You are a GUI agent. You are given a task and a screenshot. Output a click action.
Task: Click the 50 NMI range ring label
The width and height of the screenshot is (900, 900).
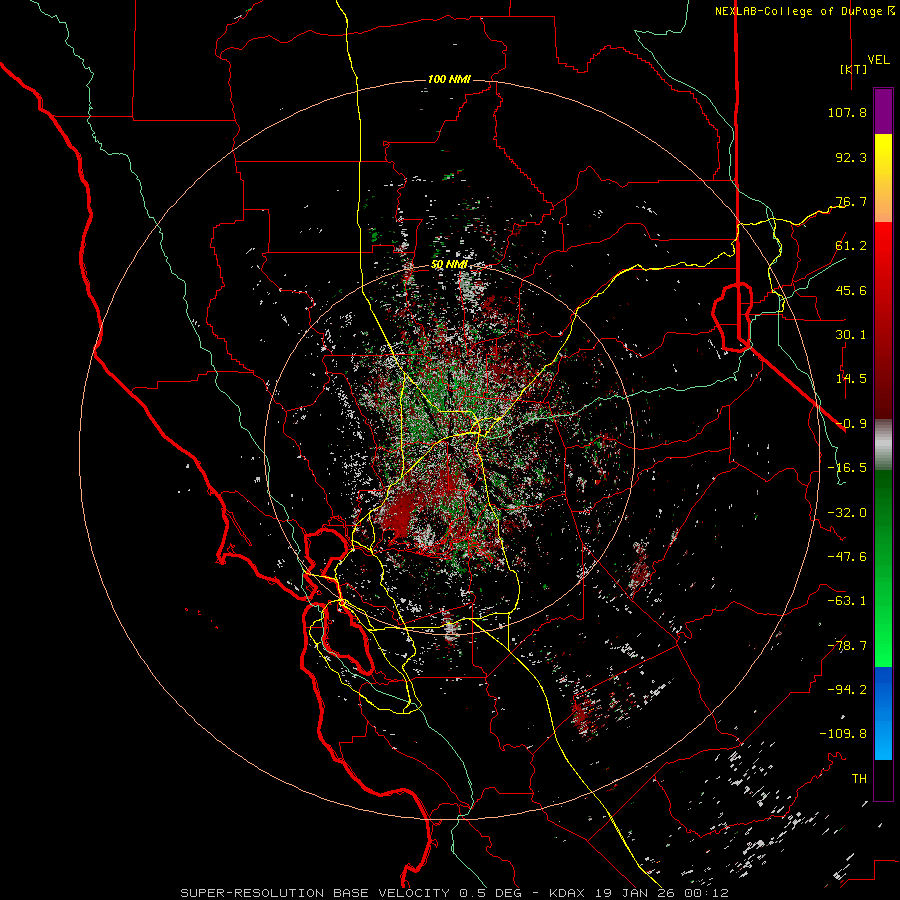449,265
